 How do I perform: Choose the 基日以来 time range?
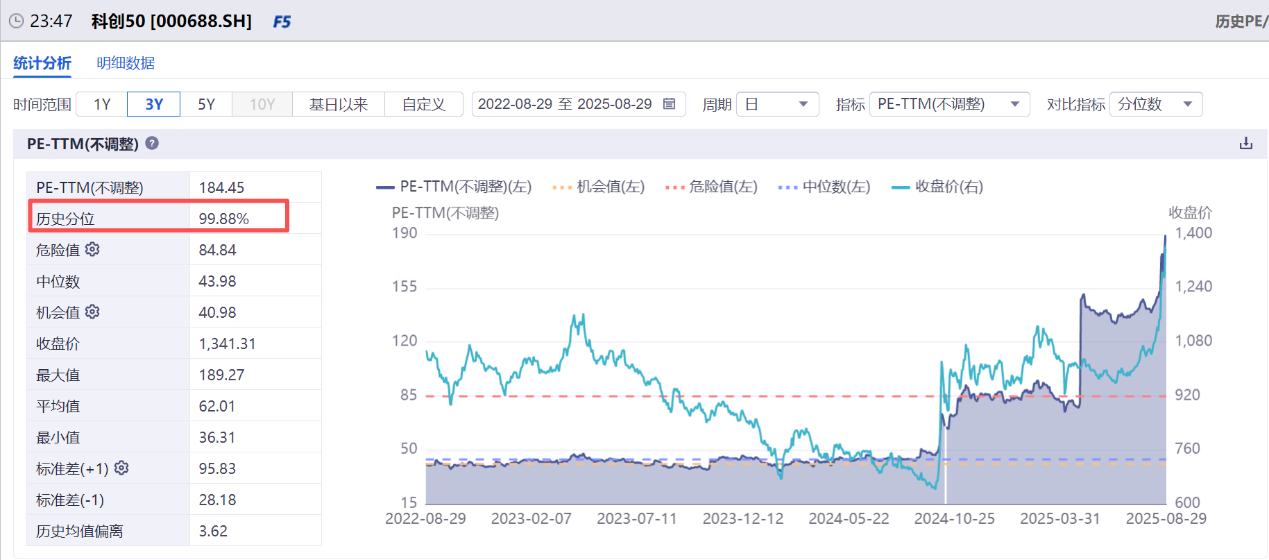(338, 104)
